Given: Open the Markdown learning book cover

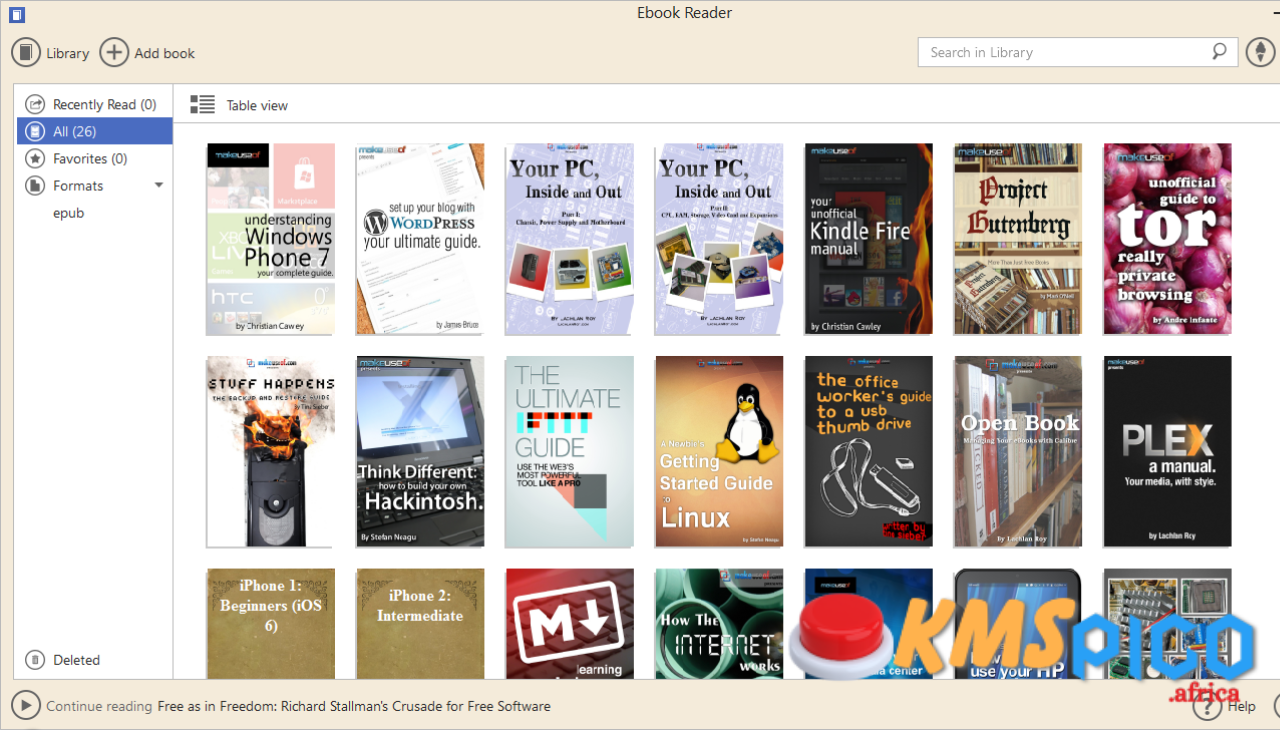Looking at the screenshot, I should (569, 624).
